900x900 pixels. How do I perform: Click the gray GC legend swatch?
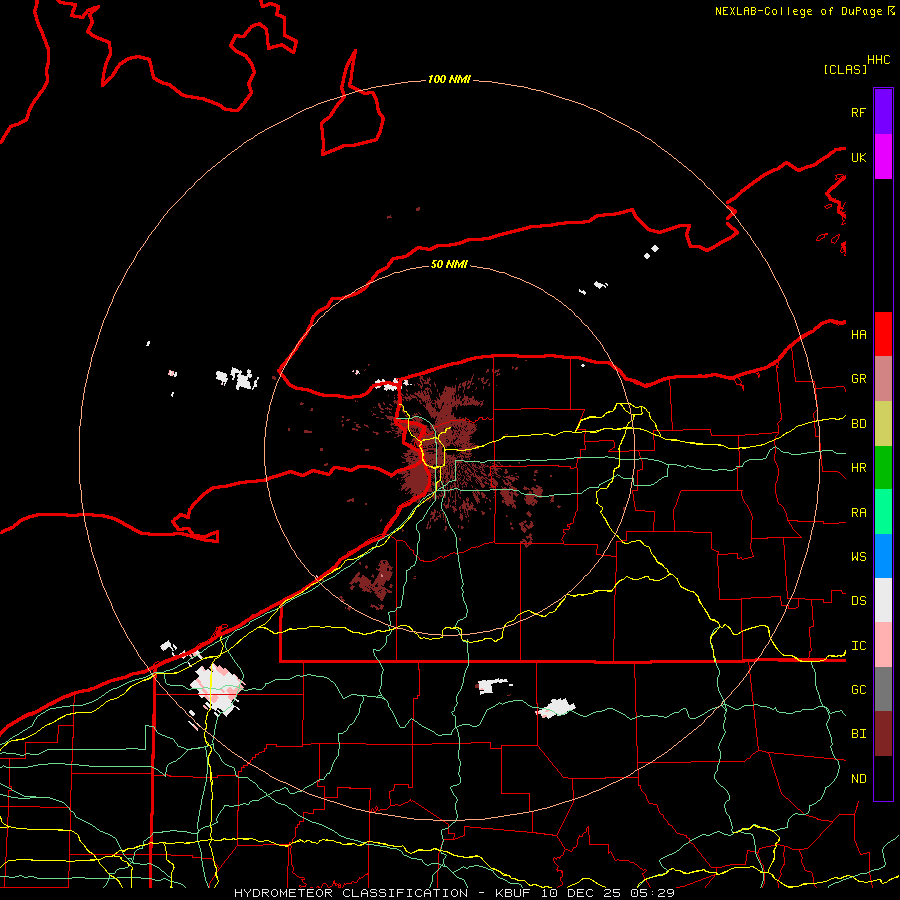pyautogui.click(x=883, y=689)
